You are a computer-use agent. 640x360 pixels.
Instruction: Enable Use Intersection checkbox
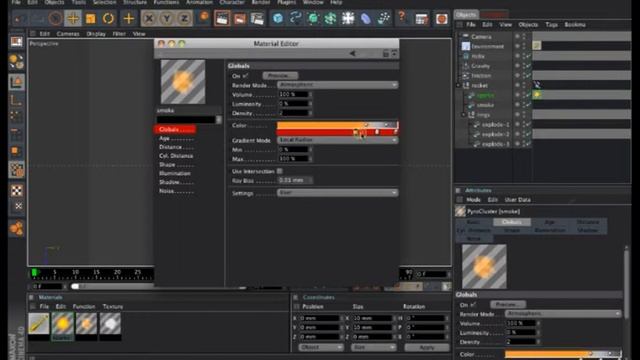(280, 171)
